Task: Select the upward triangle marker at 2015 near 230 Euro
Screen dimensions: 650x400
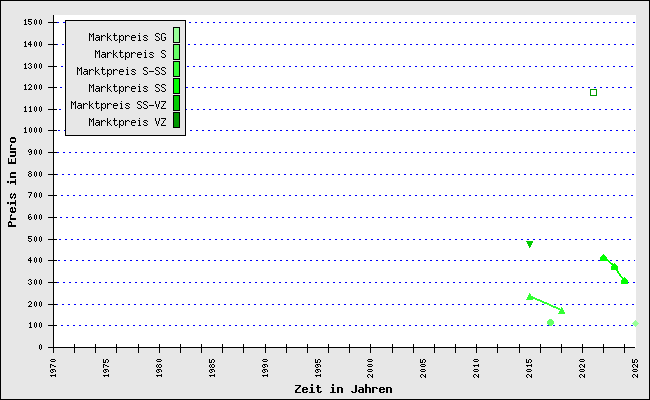Action: point(529,296)
